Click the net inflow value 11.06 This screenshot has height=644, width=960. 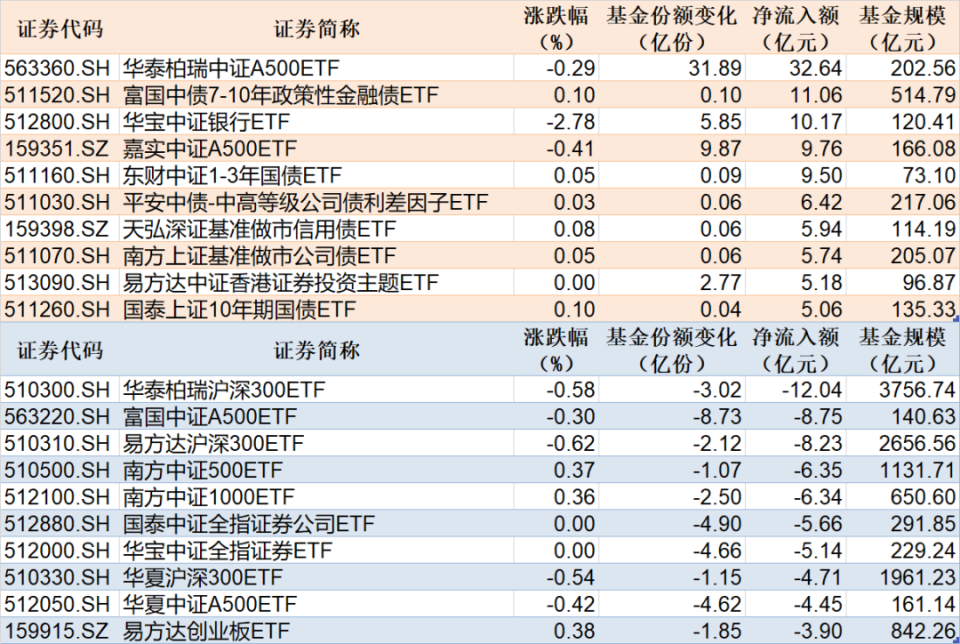click(x=816, y=95)
